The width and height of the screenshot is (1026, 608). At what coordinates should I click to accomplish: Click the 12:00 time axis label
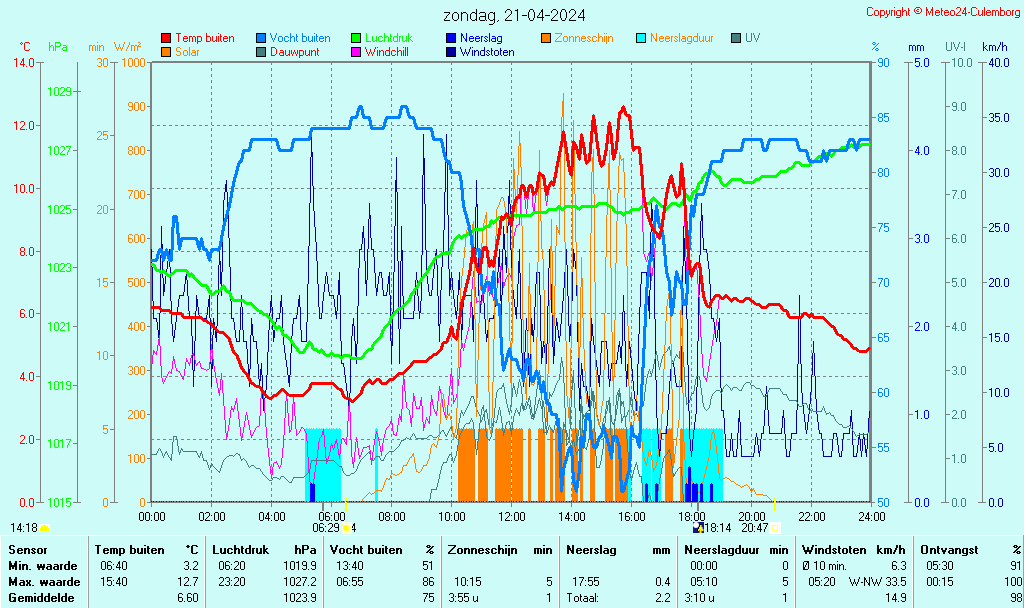click(x=512, y=517)
